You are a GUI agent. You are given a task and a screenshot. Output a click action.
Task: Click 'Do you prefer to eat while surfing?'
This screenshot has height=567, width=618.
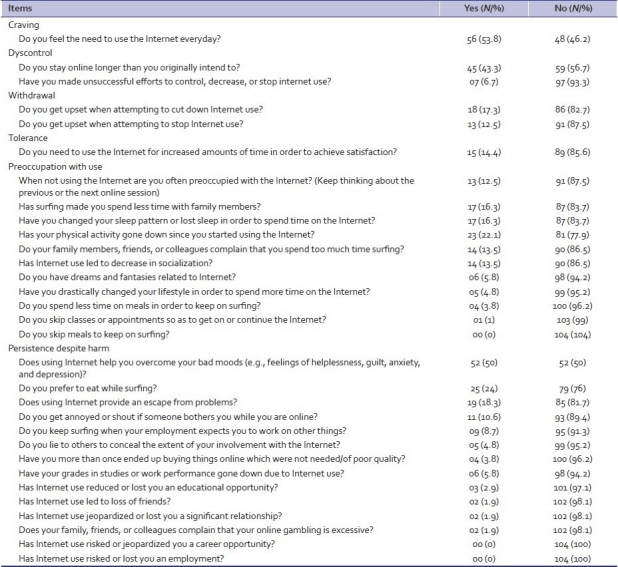(x=87, y=388)
